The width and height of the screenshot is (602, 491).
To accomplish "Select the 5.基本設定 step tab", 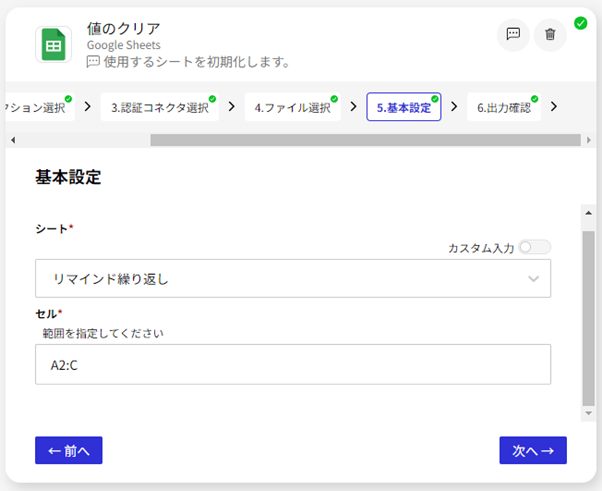I will 403,107.
